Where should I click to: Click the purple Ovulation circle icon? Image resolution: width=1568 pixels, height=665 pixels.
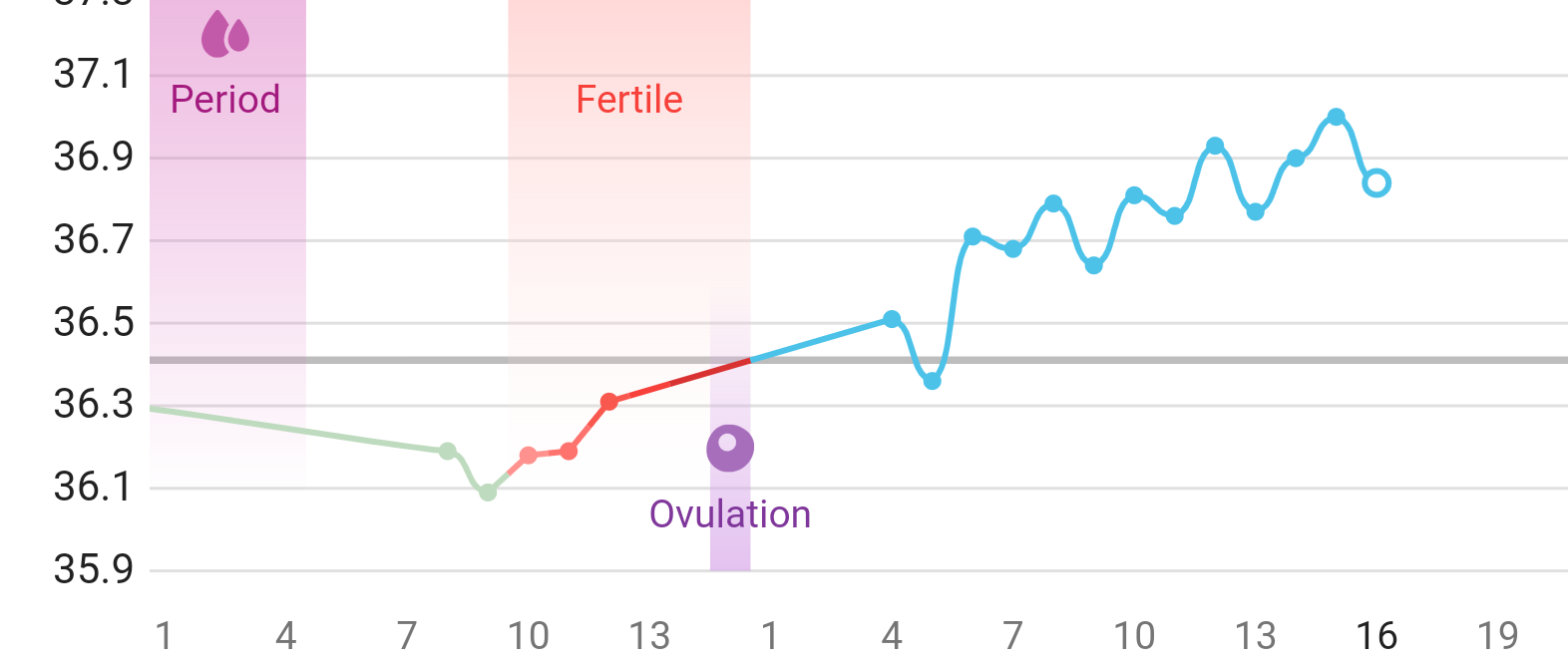(x=730, y=448)
